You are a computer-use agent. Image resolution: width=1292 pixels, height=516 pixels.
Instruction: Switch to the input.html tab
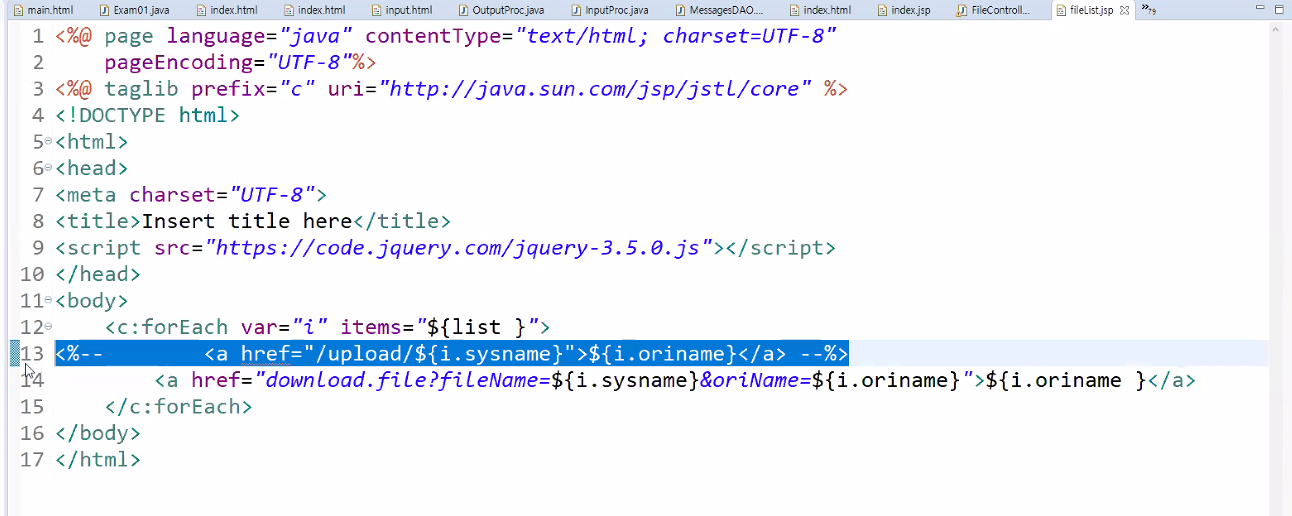[402, 10]
